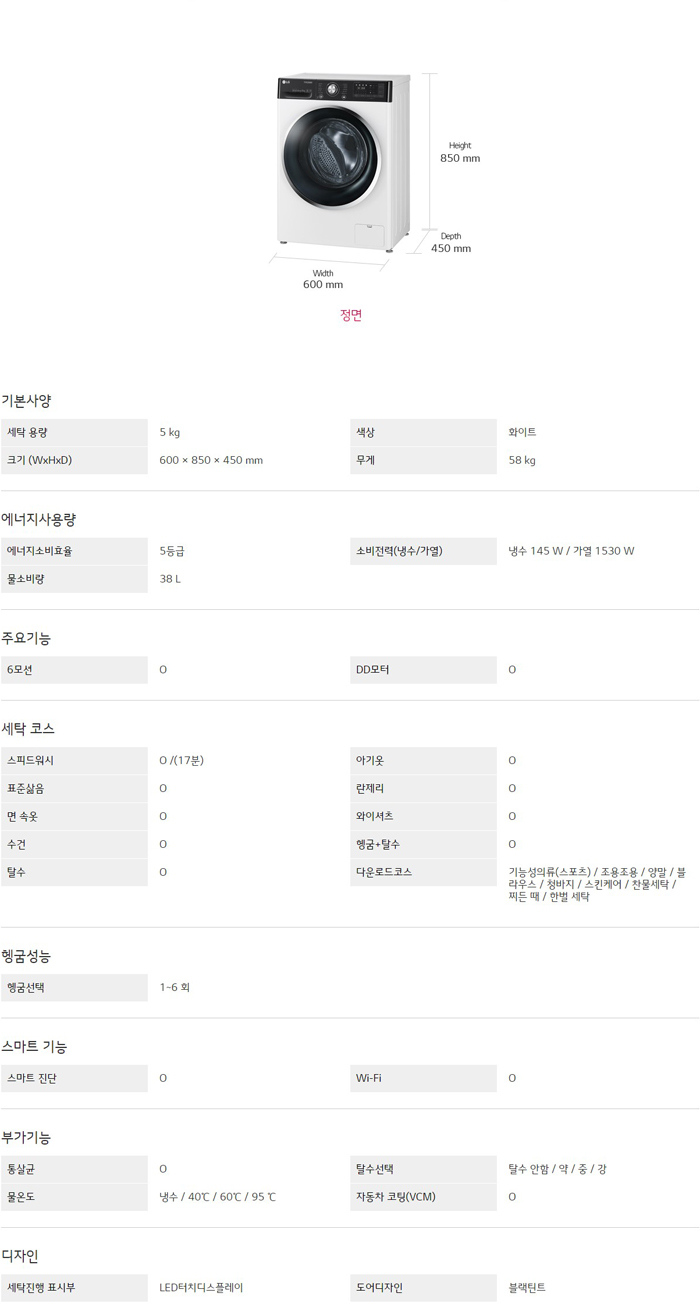Viewport: 700px width, 1304px height.
Task: Click the 세탁 용량 spec label
Action: (x=27, y=432)
